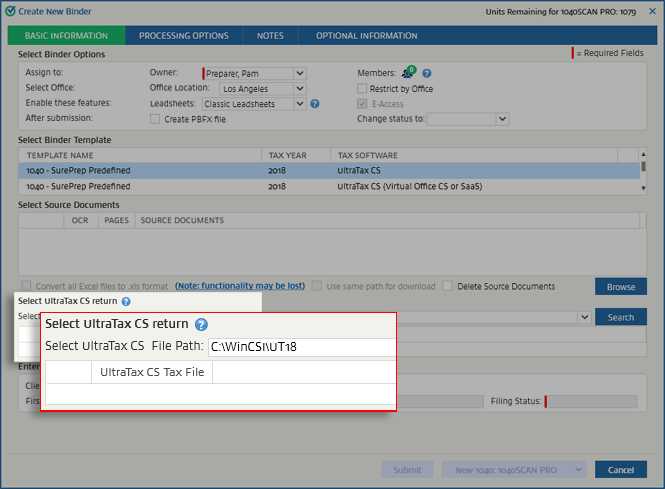The image size is (665, 489).
Task: Expand the Change status to dropdown
Action: 502,119
